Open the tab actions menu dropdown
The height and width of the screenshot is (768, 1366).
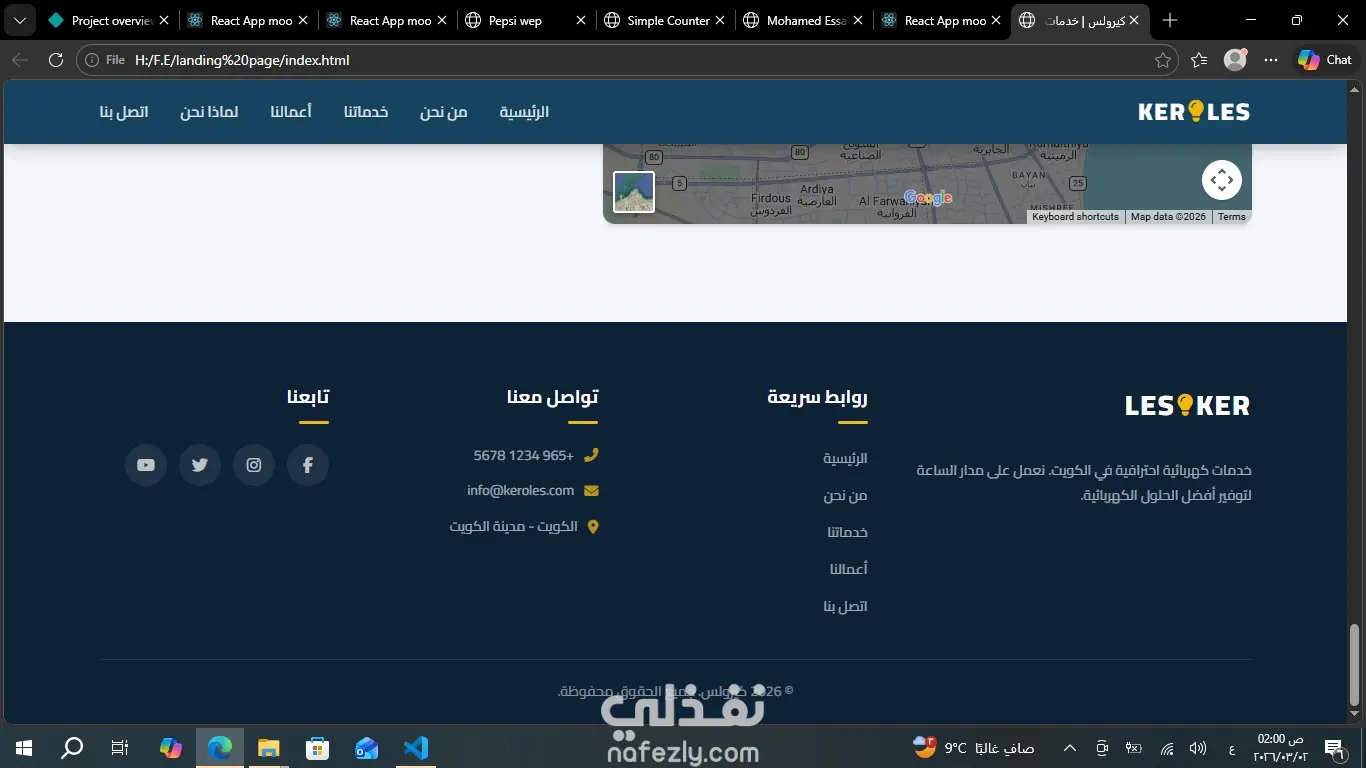point(22,20)
